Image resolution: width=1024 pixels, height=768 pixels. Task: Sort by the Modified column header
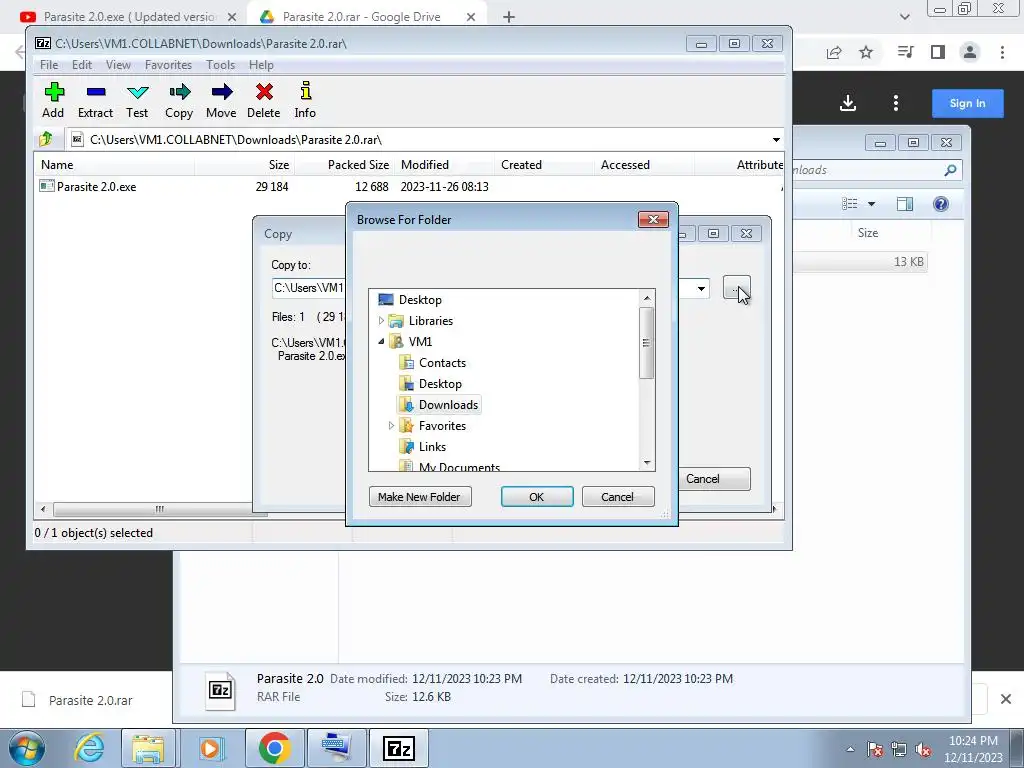(x=444, y=165)
